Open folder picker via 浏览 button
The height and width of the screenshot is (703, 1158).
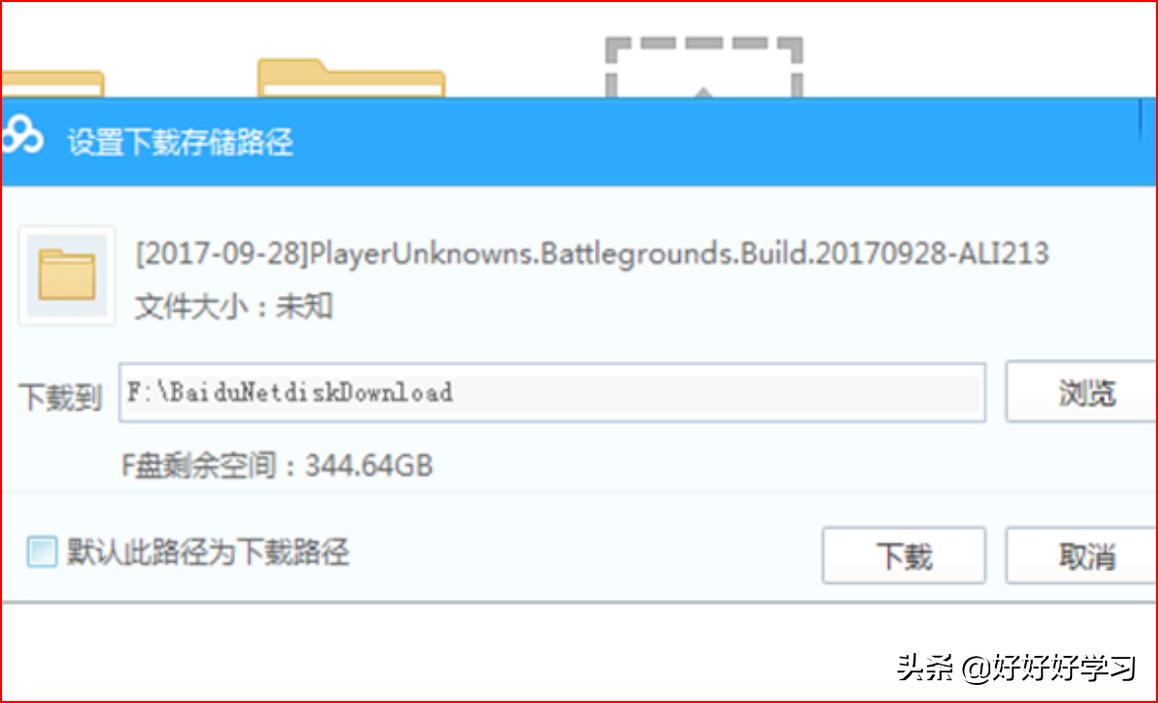1081,392
